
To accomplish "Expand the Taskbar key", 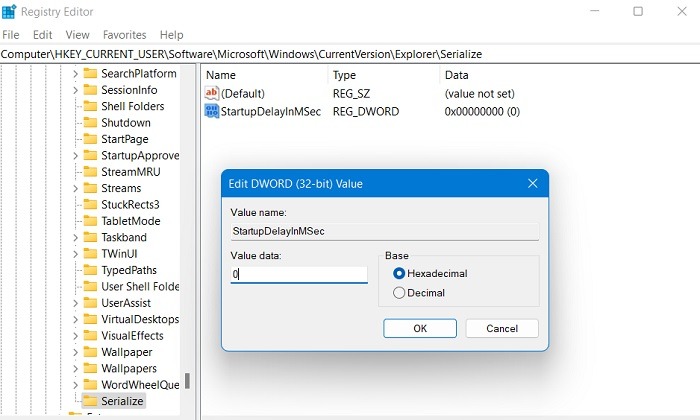I will point(75,237).
